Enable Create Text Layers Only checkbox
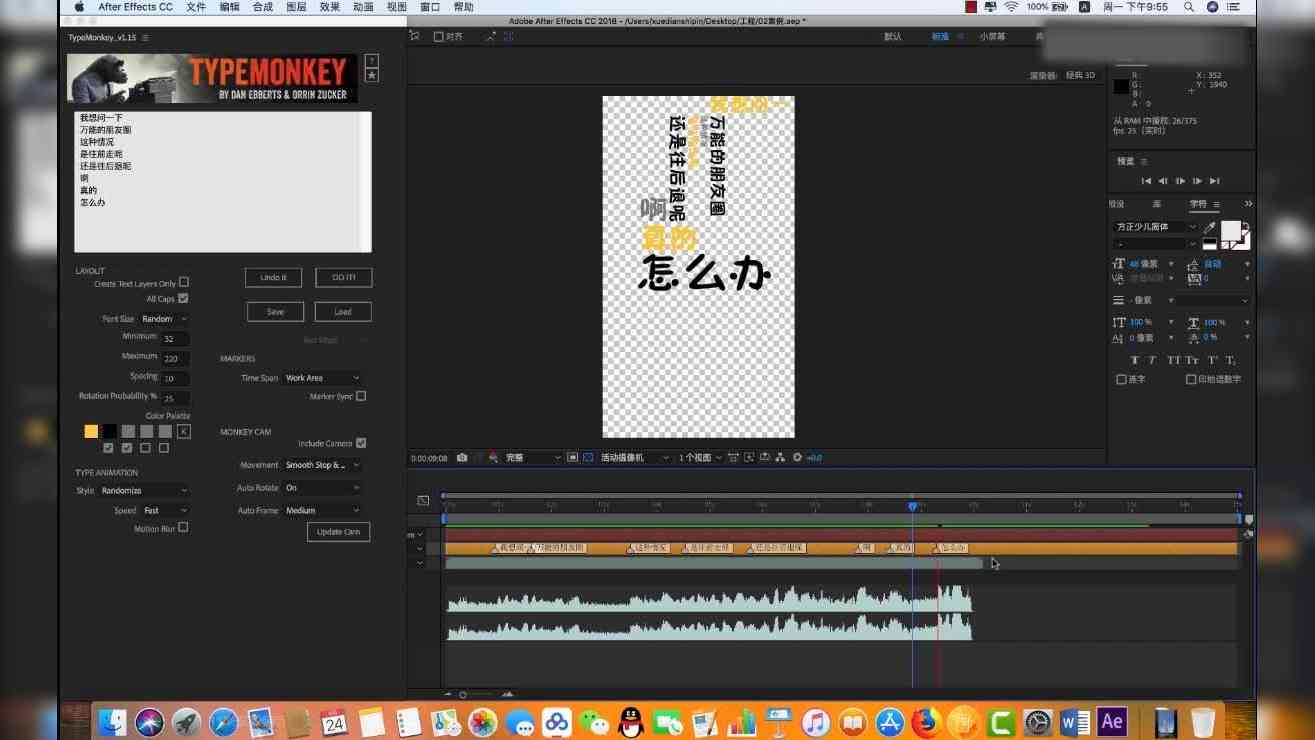Viewport: 1315px width, 740px height. 184,282
